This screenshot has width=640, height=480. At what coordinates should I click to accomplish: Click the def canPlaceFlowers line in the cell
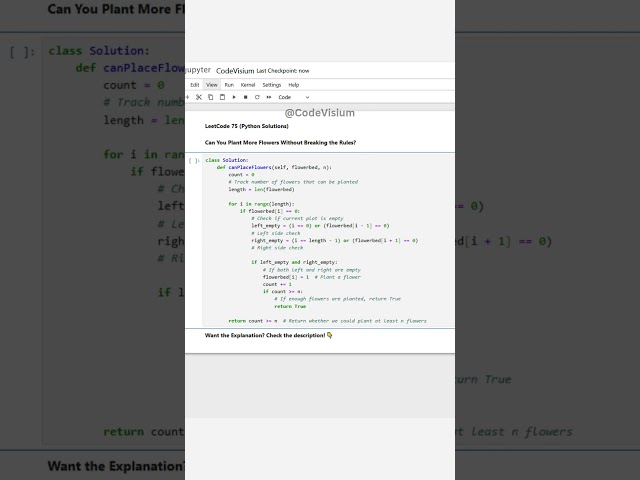(x=274, y=167)
